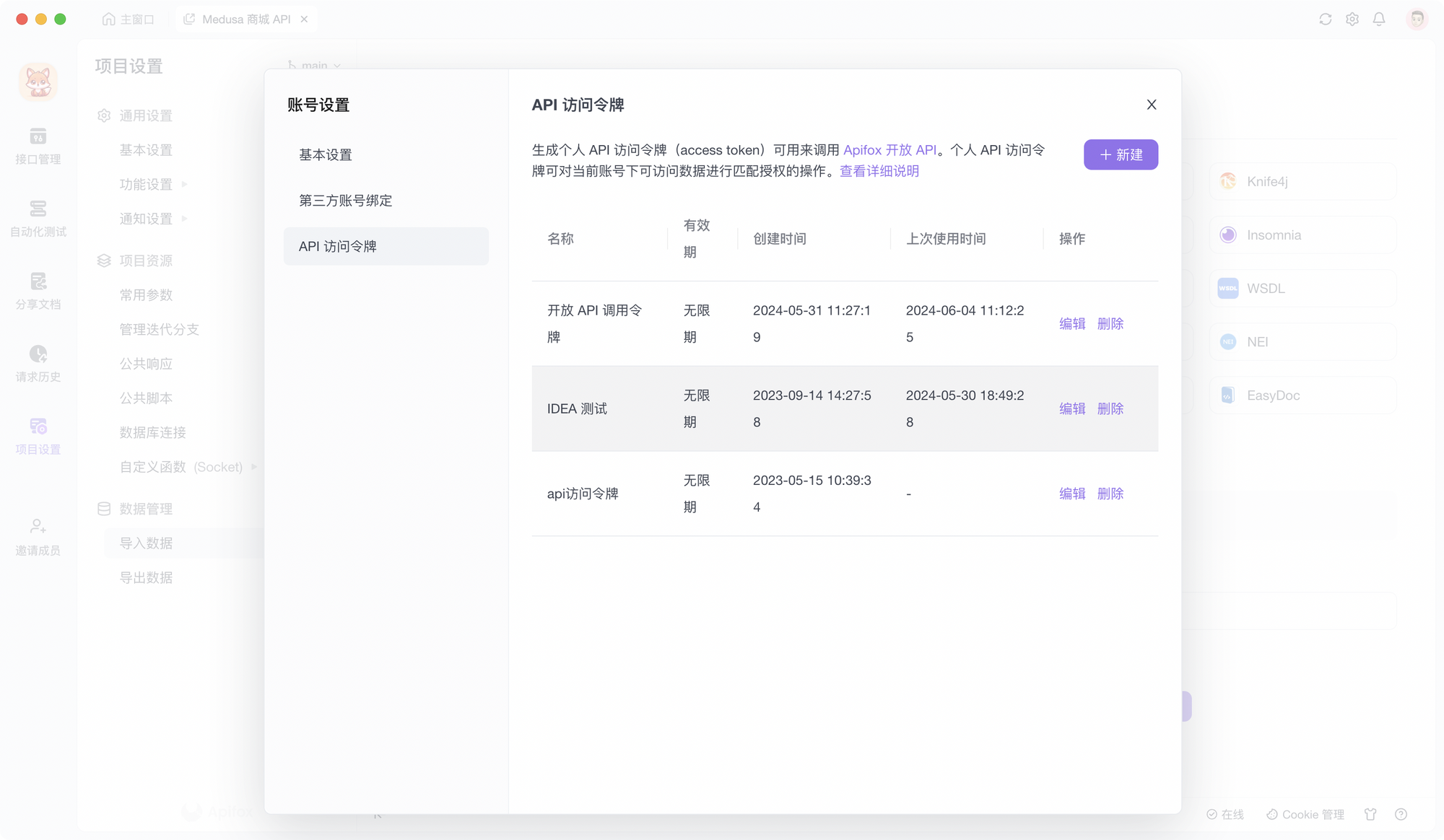Open 接口管理 in left sidebar
Image resolution: width=1444 pixels, height=840 pixels.
[38, 146]
